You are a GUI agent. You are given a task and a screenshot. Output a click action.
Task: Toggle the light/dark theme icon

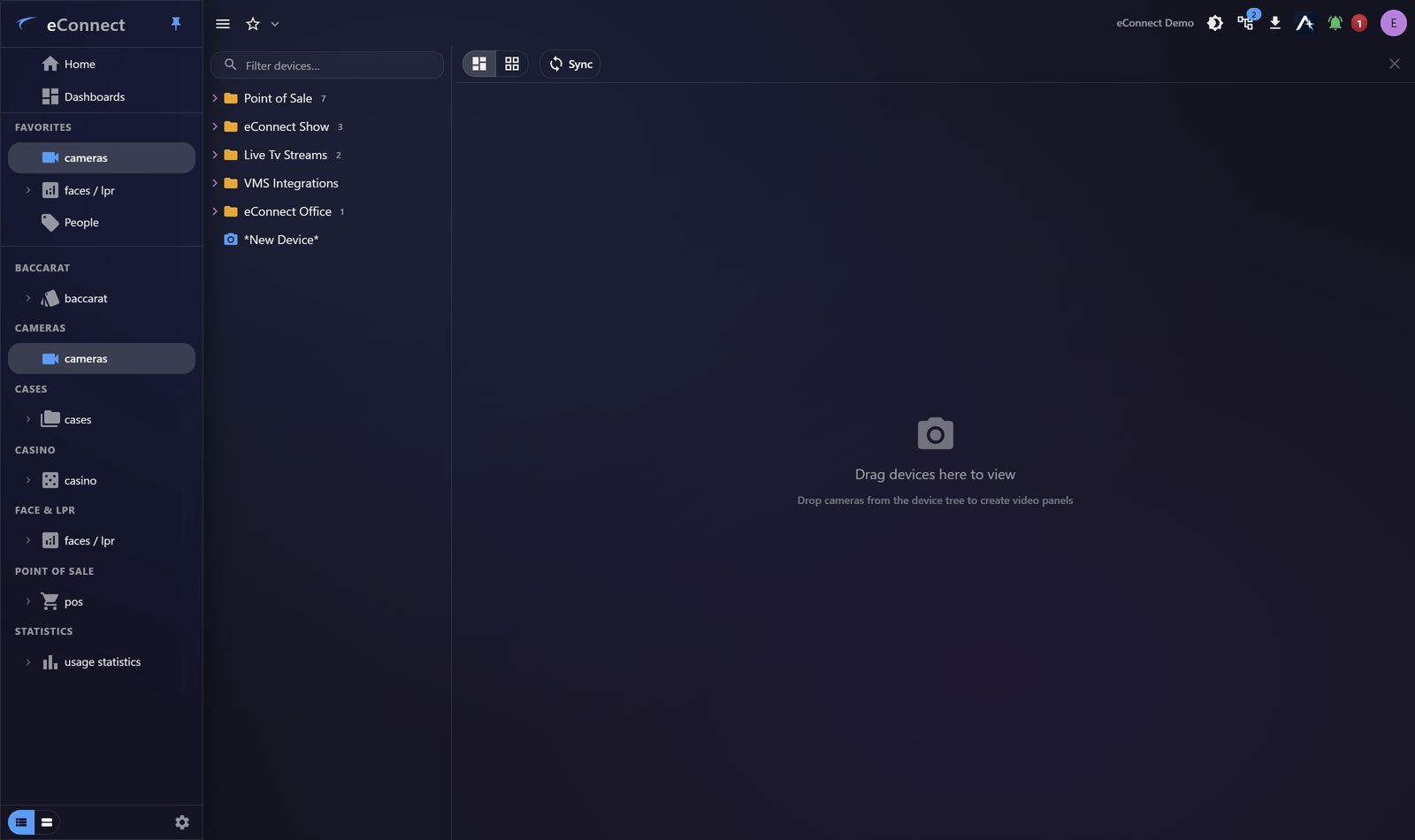tap(1215, 23)
